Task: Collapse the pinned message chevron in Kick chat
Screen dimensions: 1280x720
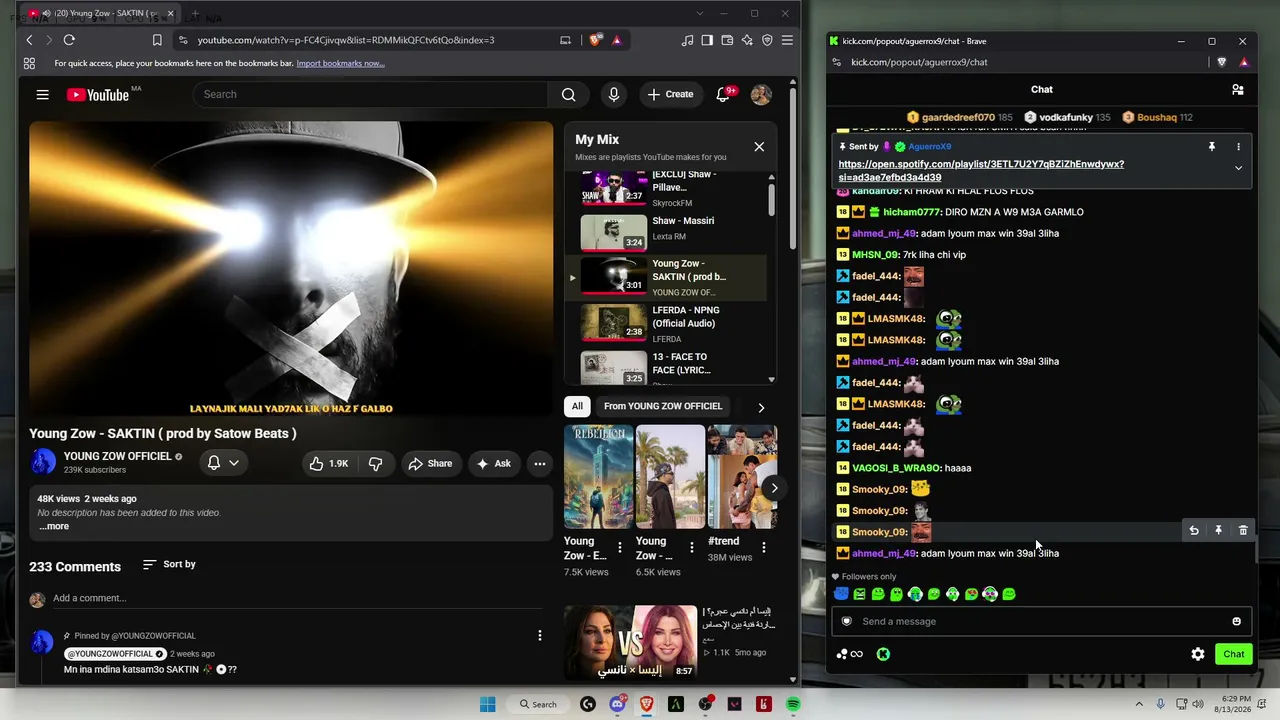Action: click(1238, 168)
